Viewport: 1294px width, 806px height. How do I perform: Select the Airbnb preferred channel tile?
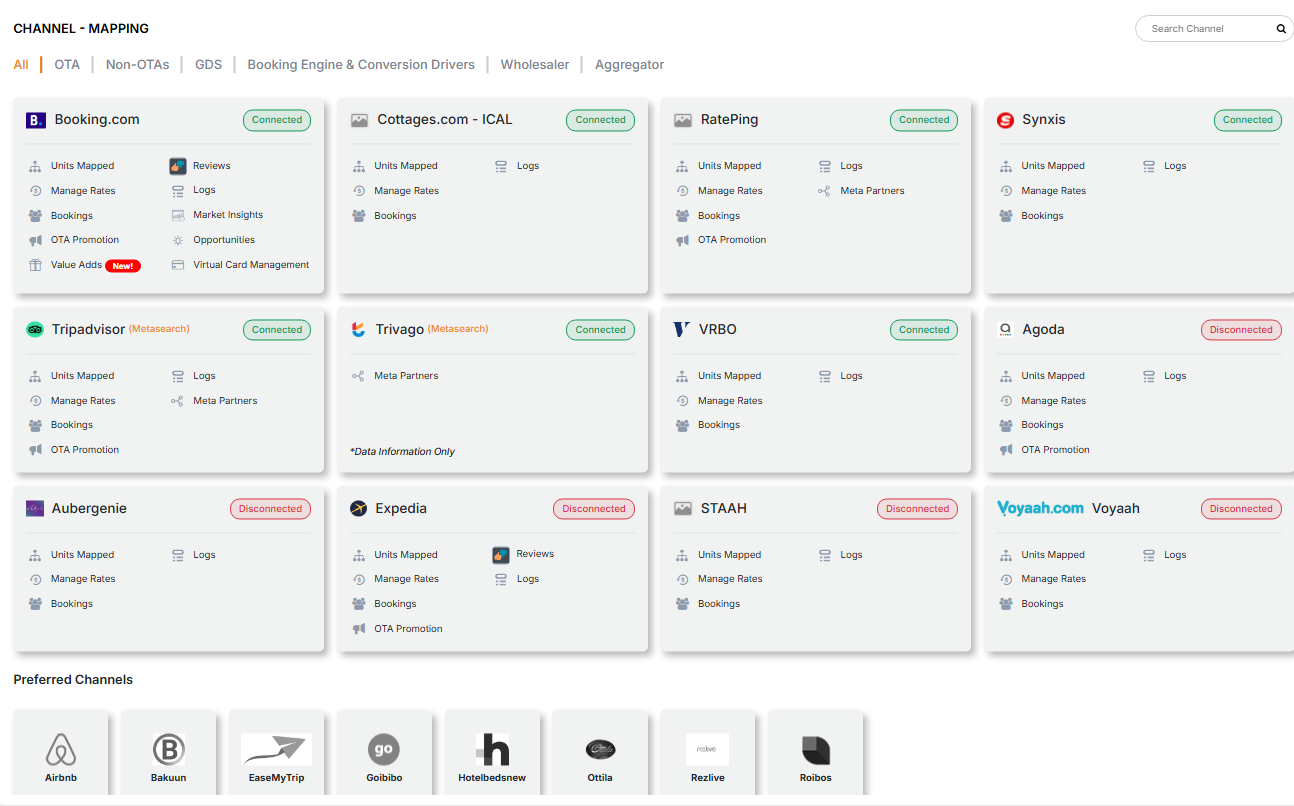click(x=61, y=754)
